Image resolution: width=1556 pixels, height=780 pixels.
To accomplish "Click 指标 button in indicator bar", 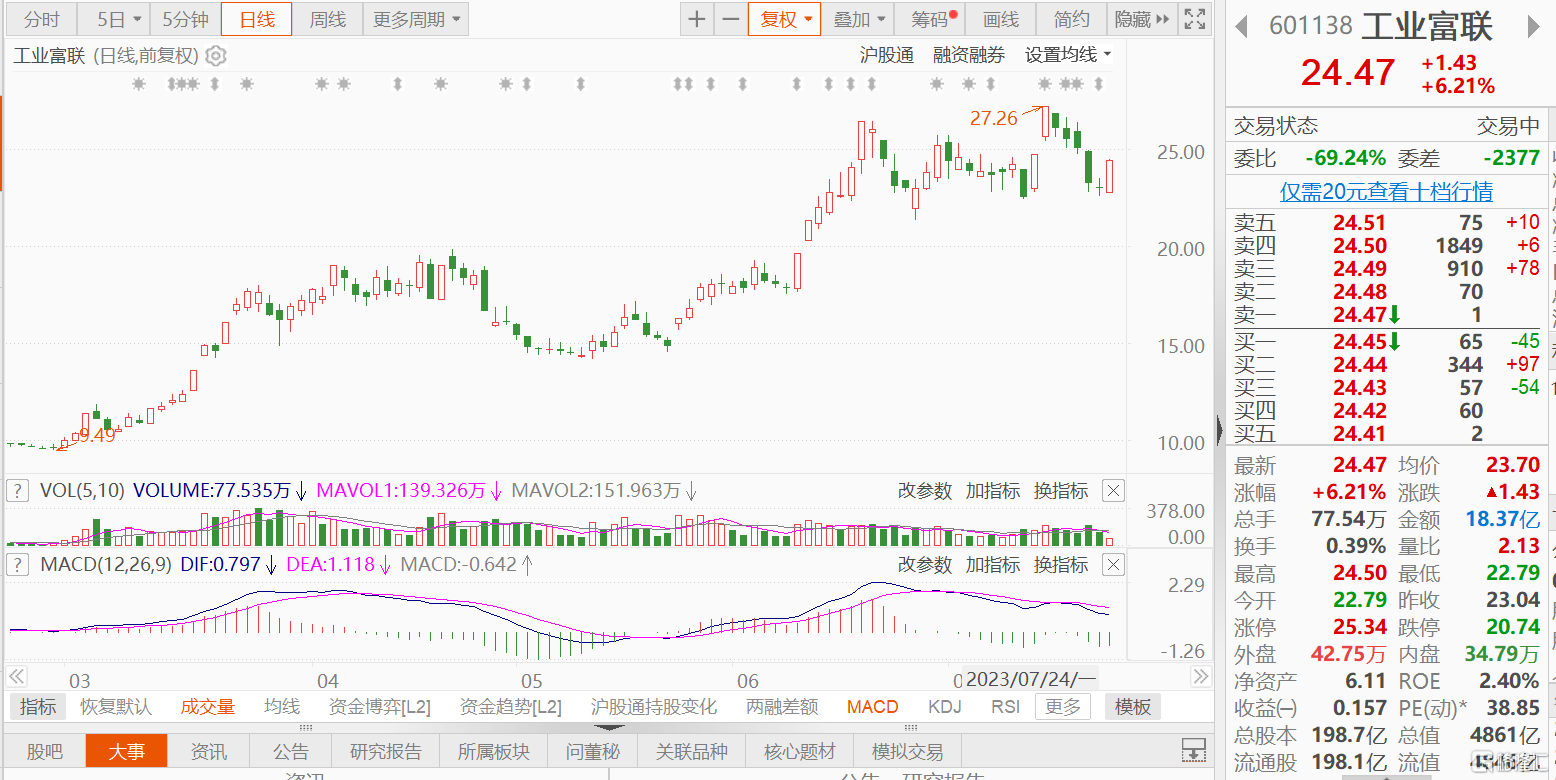I will point(38,707).
